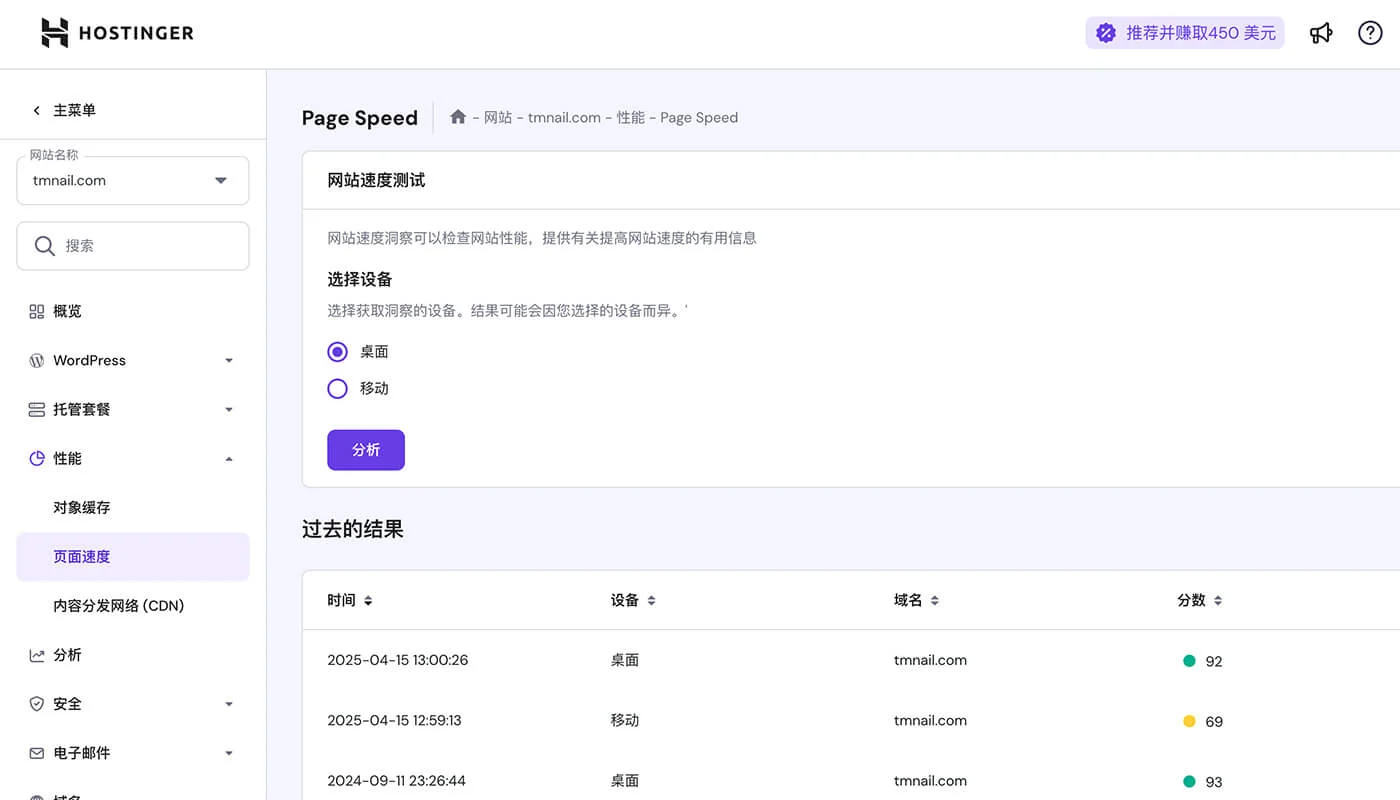The height and width of the screenshot is (800, 1400).
Task: Click 推荐并赚取450 美元 referral button
Action: click(1185, 32)
